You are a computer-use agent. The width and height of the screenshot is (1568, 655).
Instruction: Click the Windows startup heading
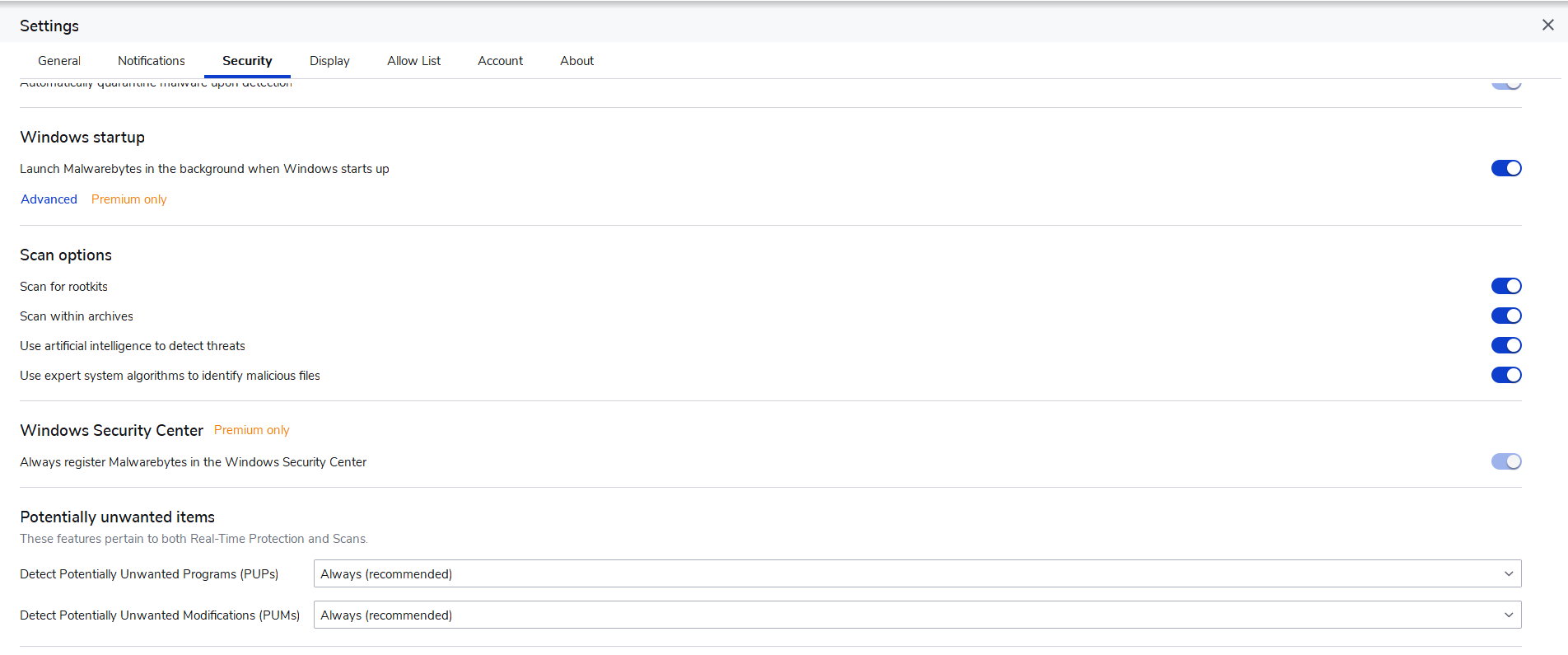(82, 137)
